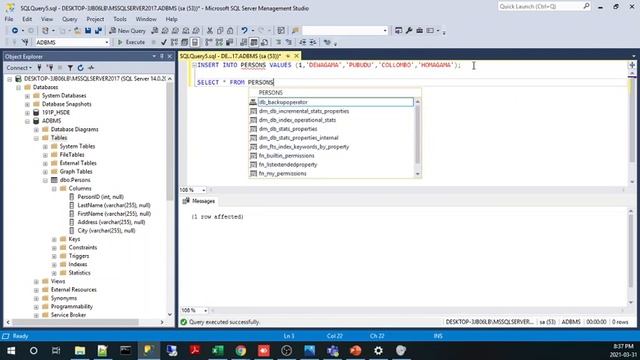Click the navigate back circle icon
The image size is (640, 360).
15,31
